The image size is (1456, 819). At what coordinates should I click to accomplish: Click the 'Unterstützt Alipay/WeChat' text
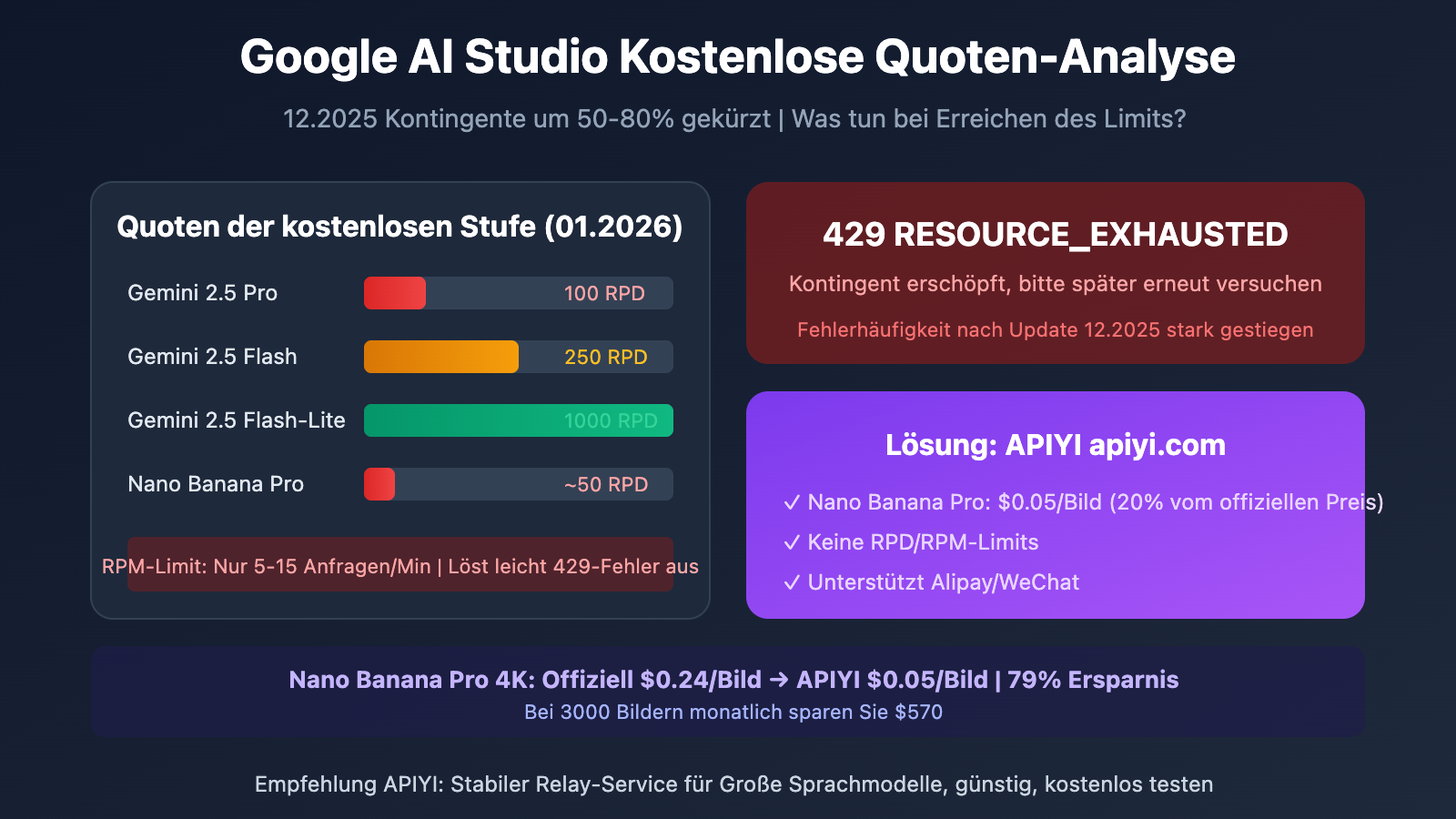click(x=944, y=582)
